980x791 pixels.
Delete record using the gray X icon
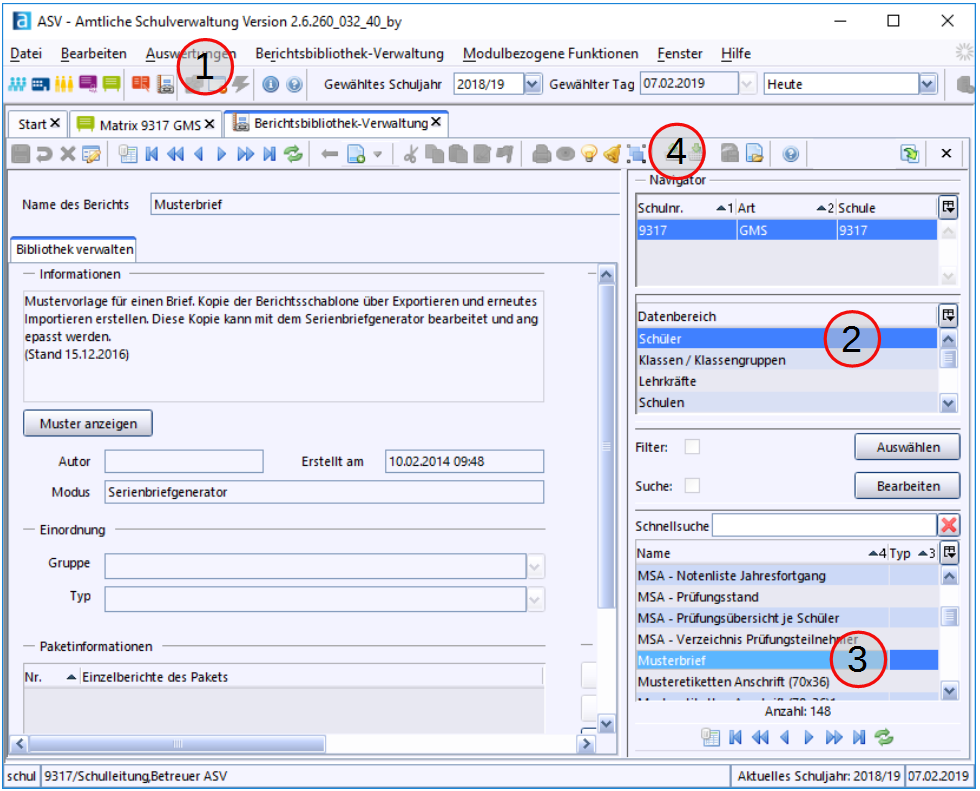[x=68, y=154]
